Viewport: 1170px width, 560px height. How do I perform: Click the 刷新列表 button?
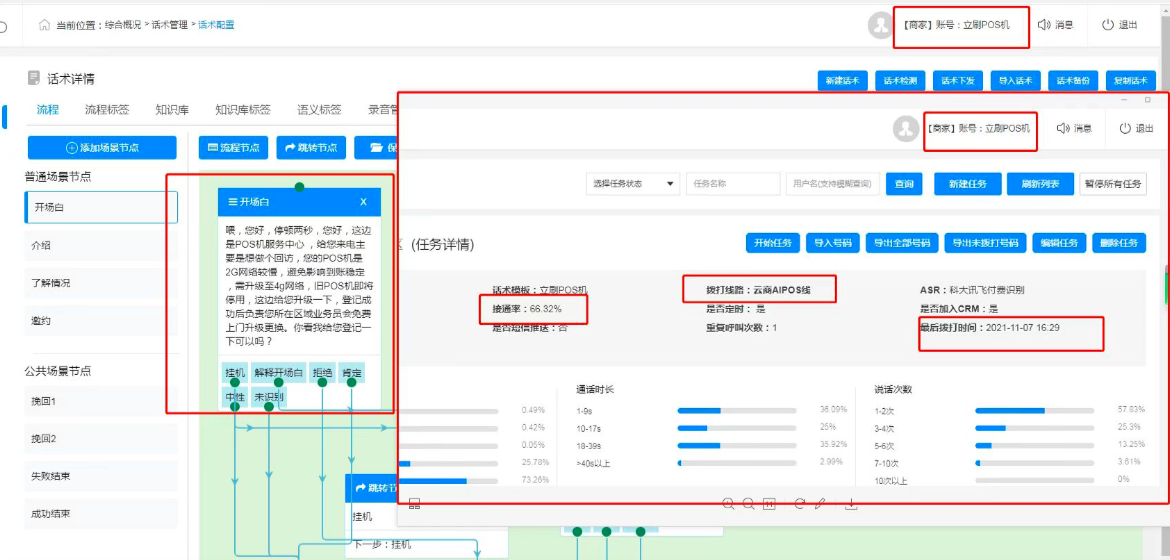point(1040,184)
